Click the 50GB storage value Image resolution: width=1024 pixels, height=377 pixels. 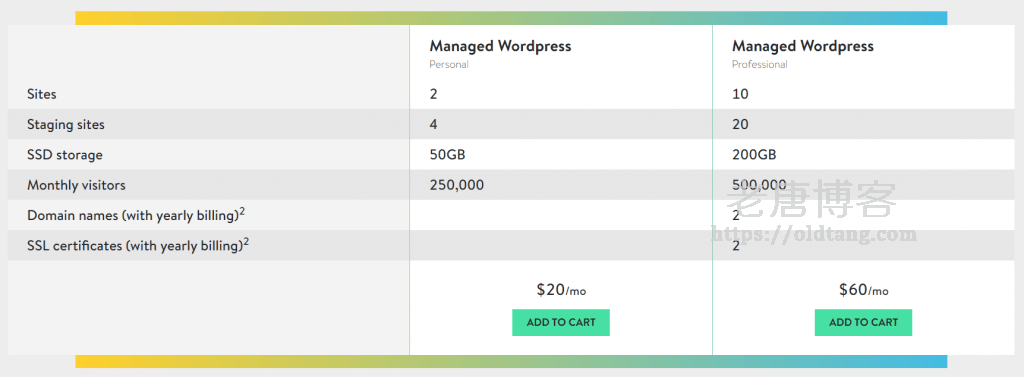[447, 155]
